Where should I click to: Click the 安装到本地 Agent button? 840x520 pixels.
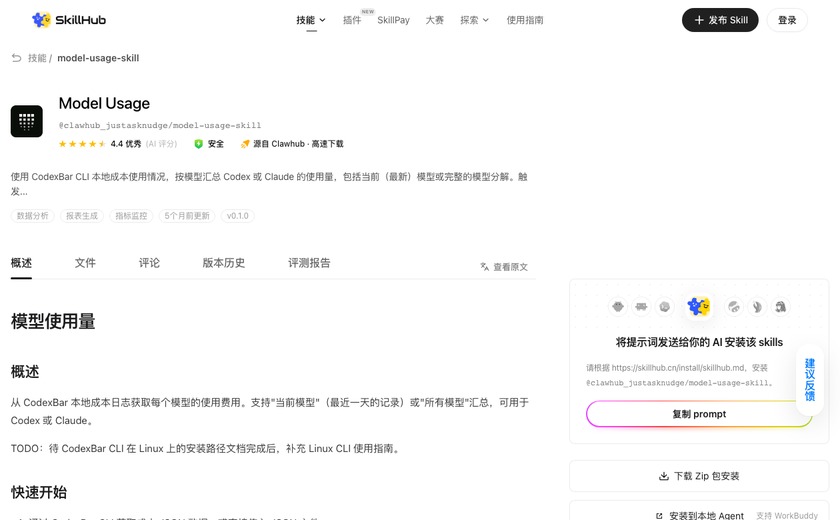[699, 511]
